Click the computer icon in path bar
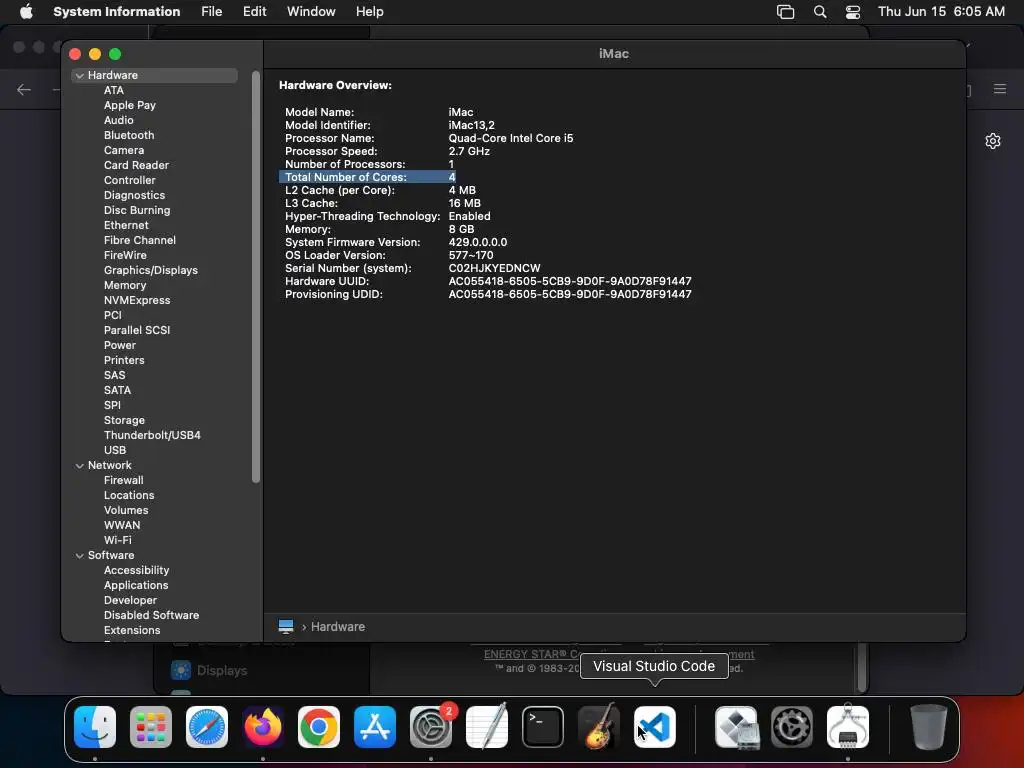The width and height of the screenshot is (1024, 768). click(x=286, y=626)
